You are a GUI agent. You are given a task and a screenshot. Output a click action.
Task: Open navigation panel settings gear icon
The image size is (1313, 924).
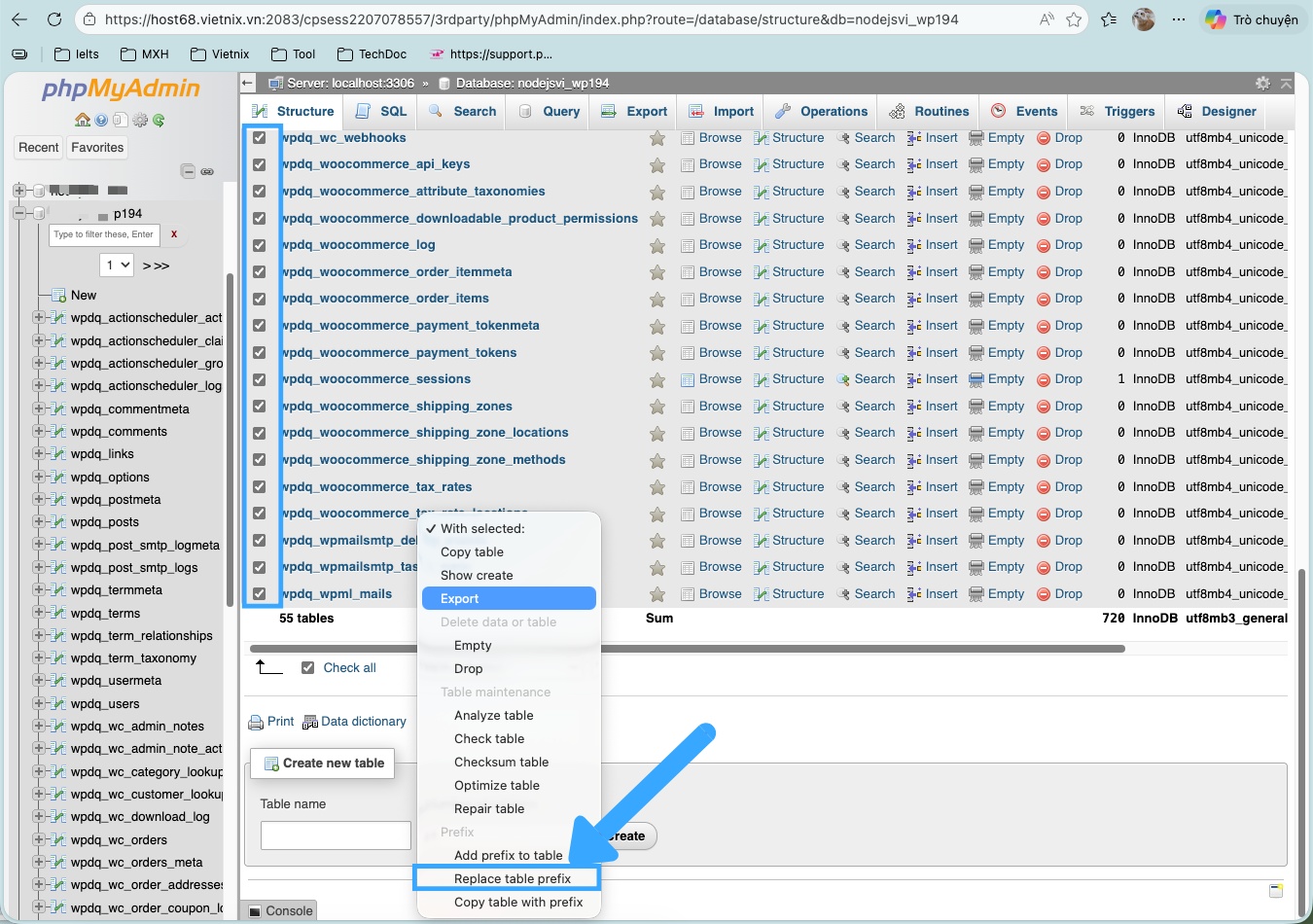click(140, 120)
